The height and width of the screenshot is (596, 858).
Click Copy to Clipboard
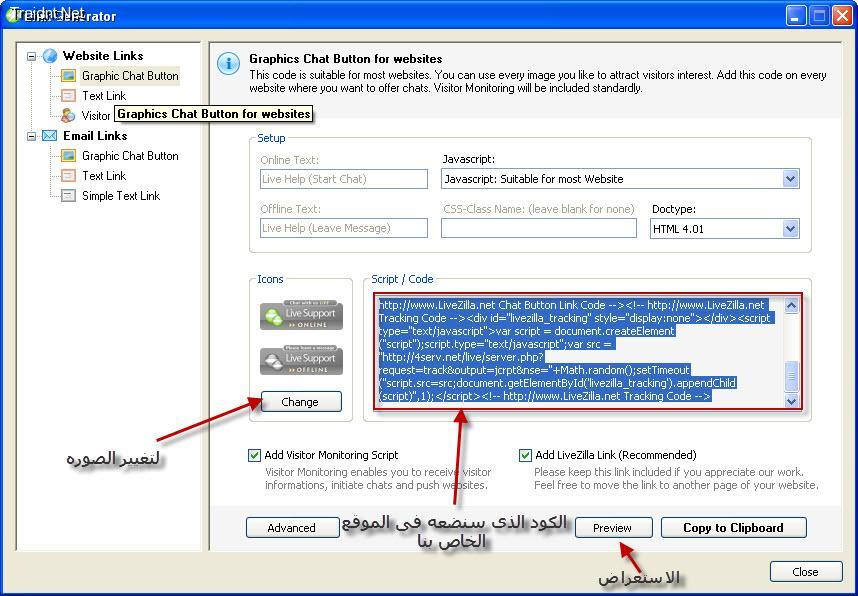pos(734,528)
